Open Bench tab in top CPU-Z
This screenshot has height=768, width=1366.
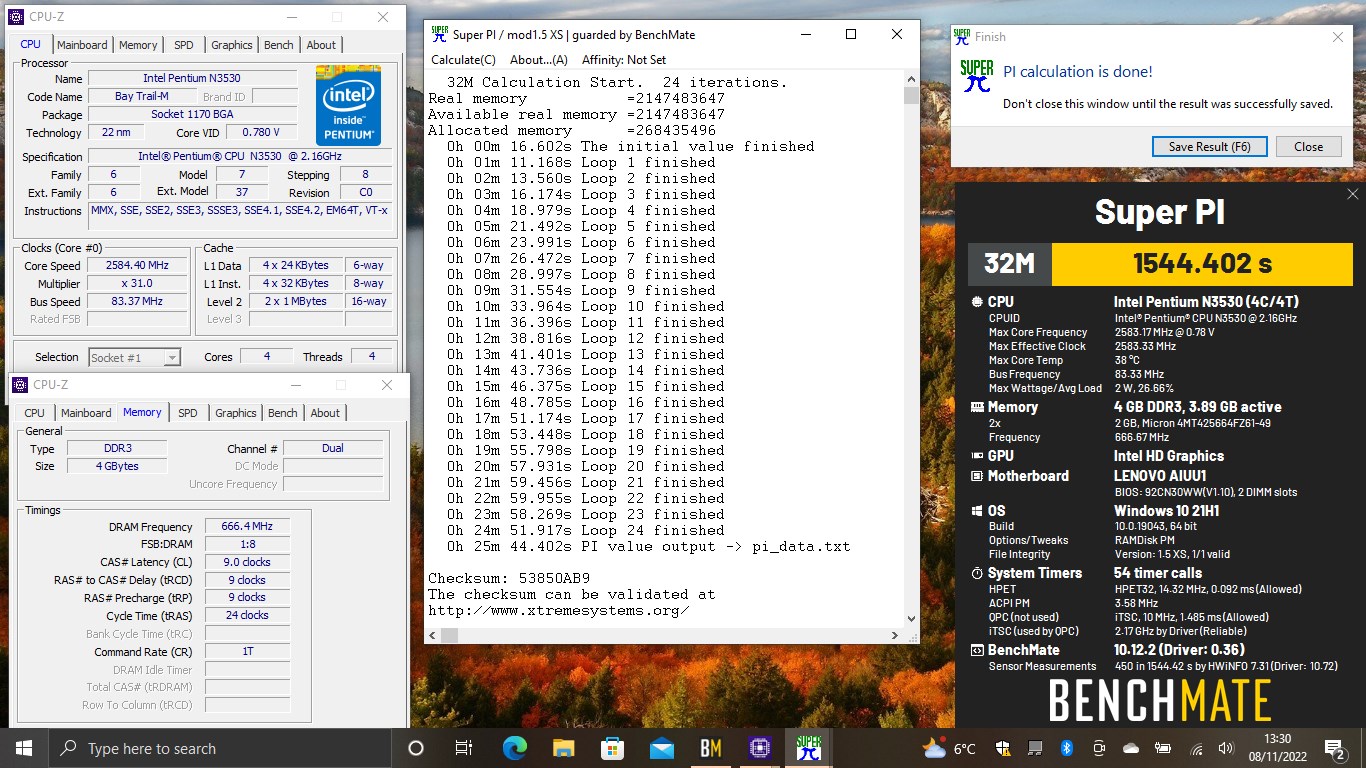[279, 45]
